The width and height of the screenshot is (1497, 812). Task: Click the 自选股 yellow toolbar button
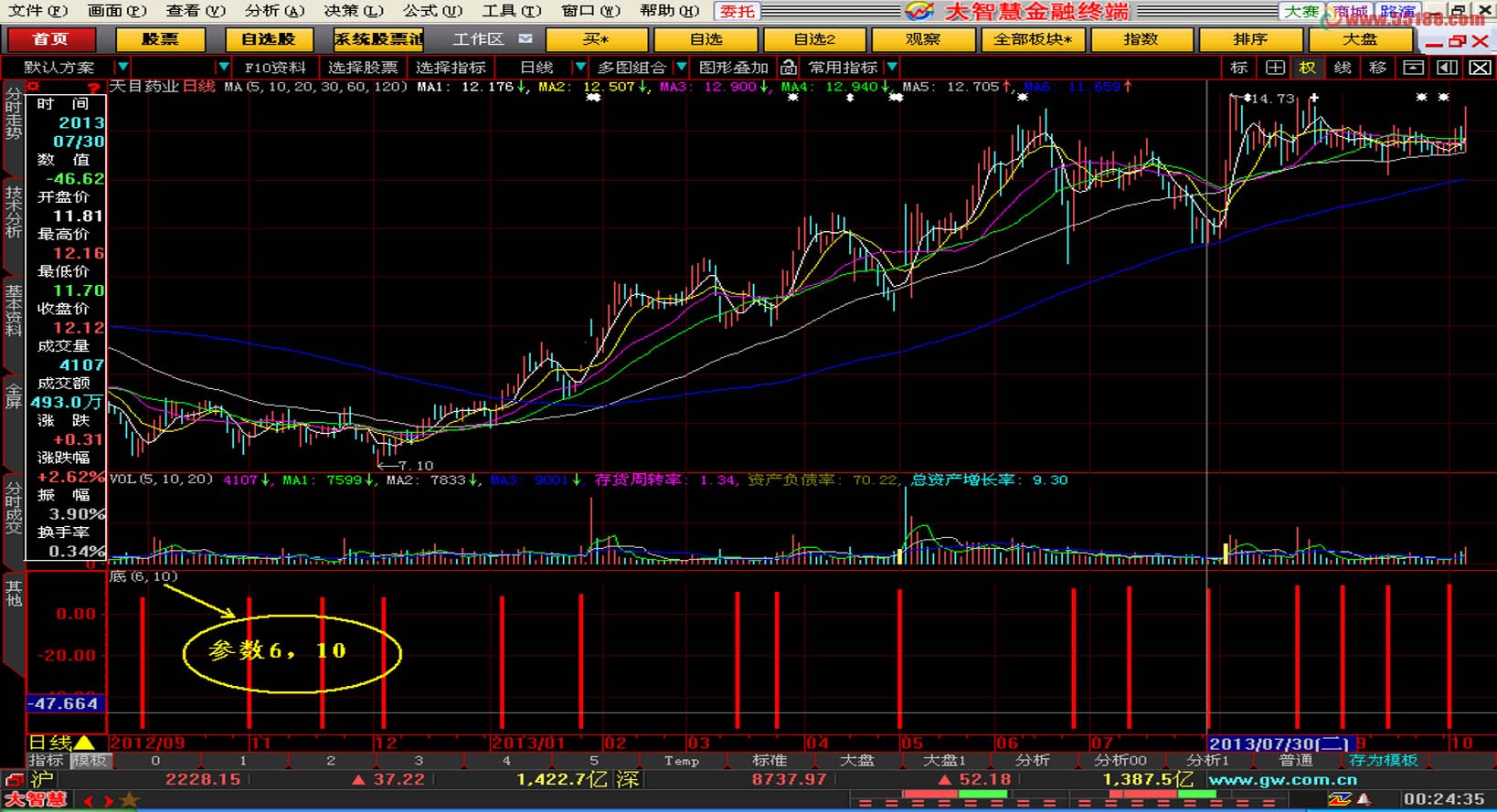(x=269, y=39)
